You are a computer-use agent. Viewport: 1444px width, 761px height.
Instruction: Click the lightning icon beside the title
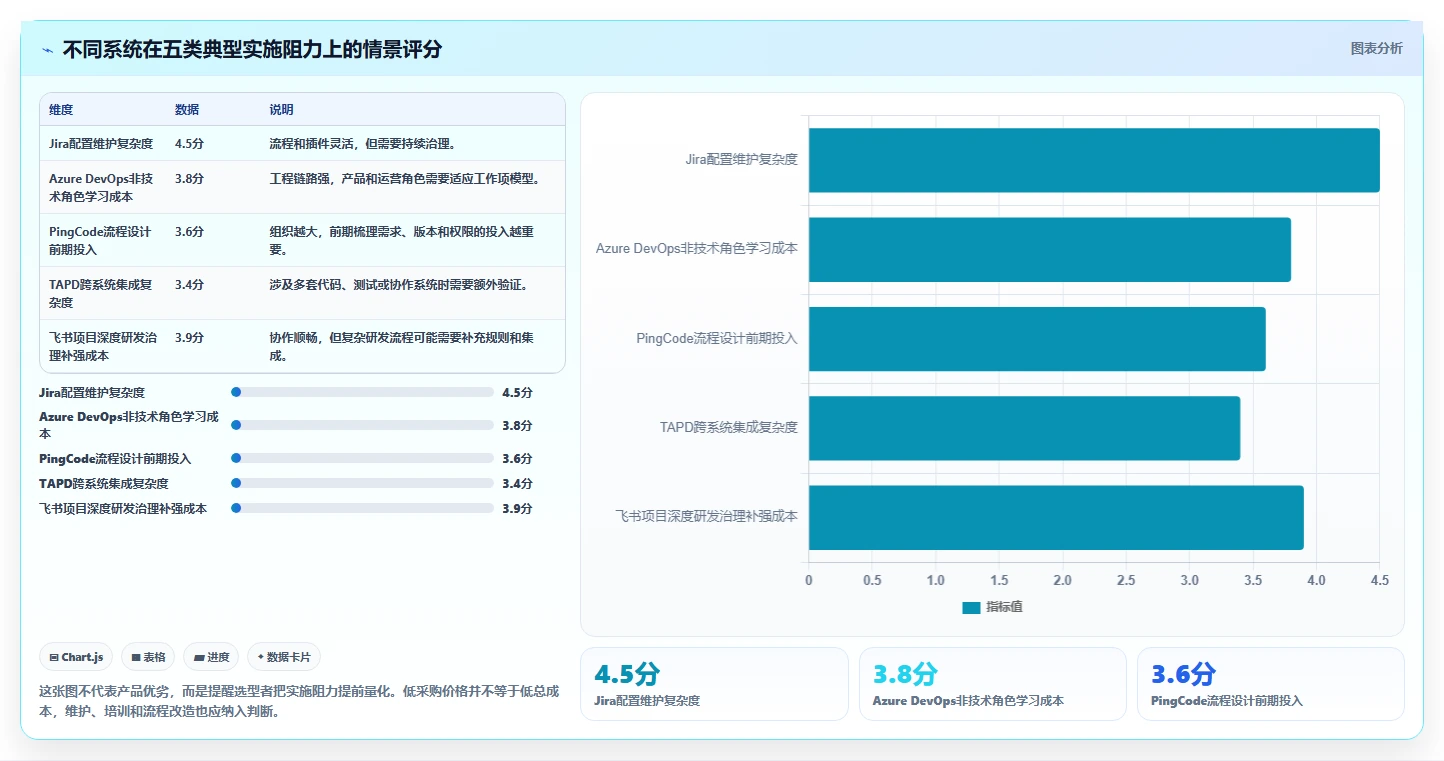[x=48, y=50]
